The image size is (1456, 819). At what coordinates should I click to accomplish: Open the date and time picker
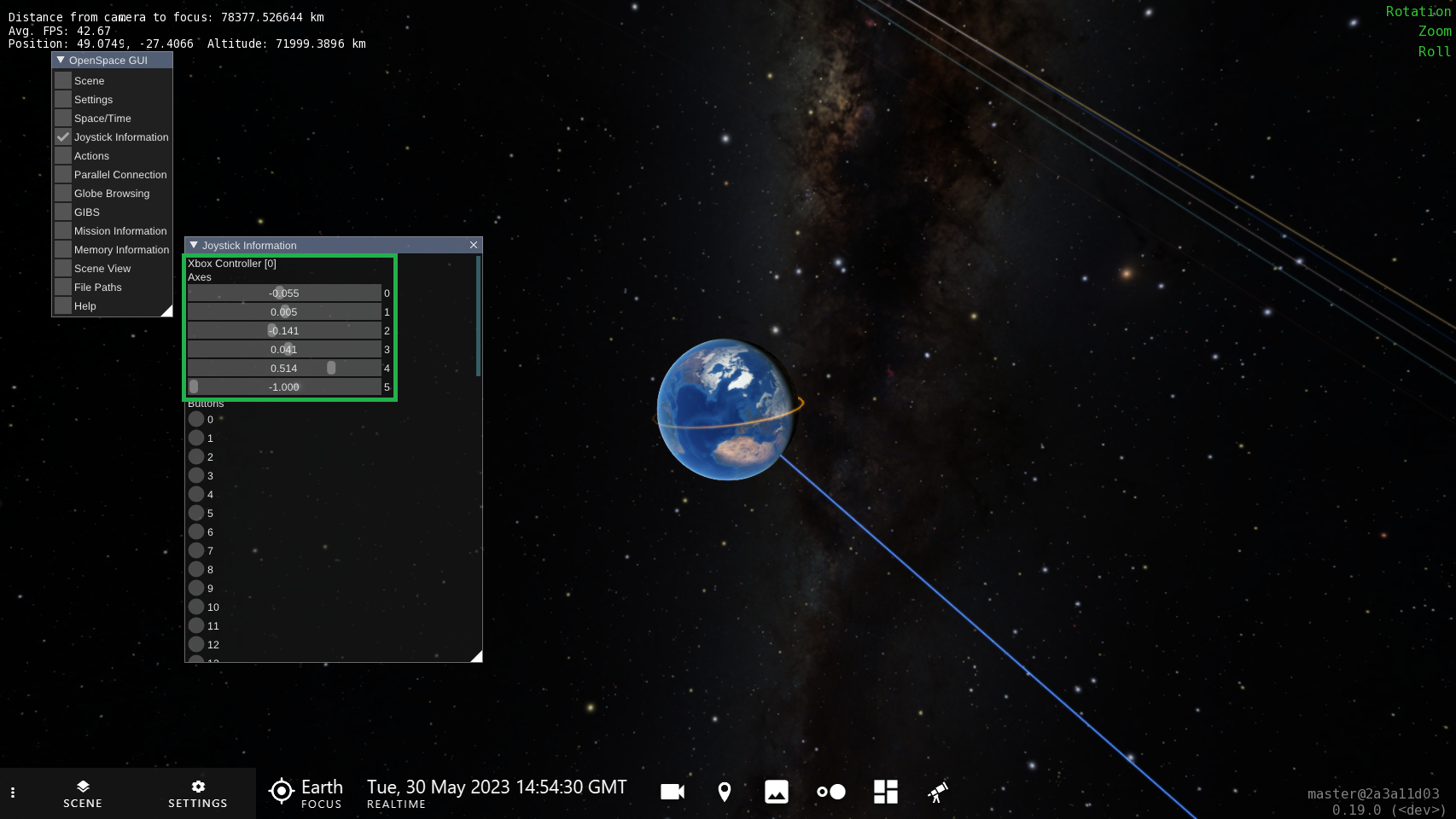[x=497, y=793]
